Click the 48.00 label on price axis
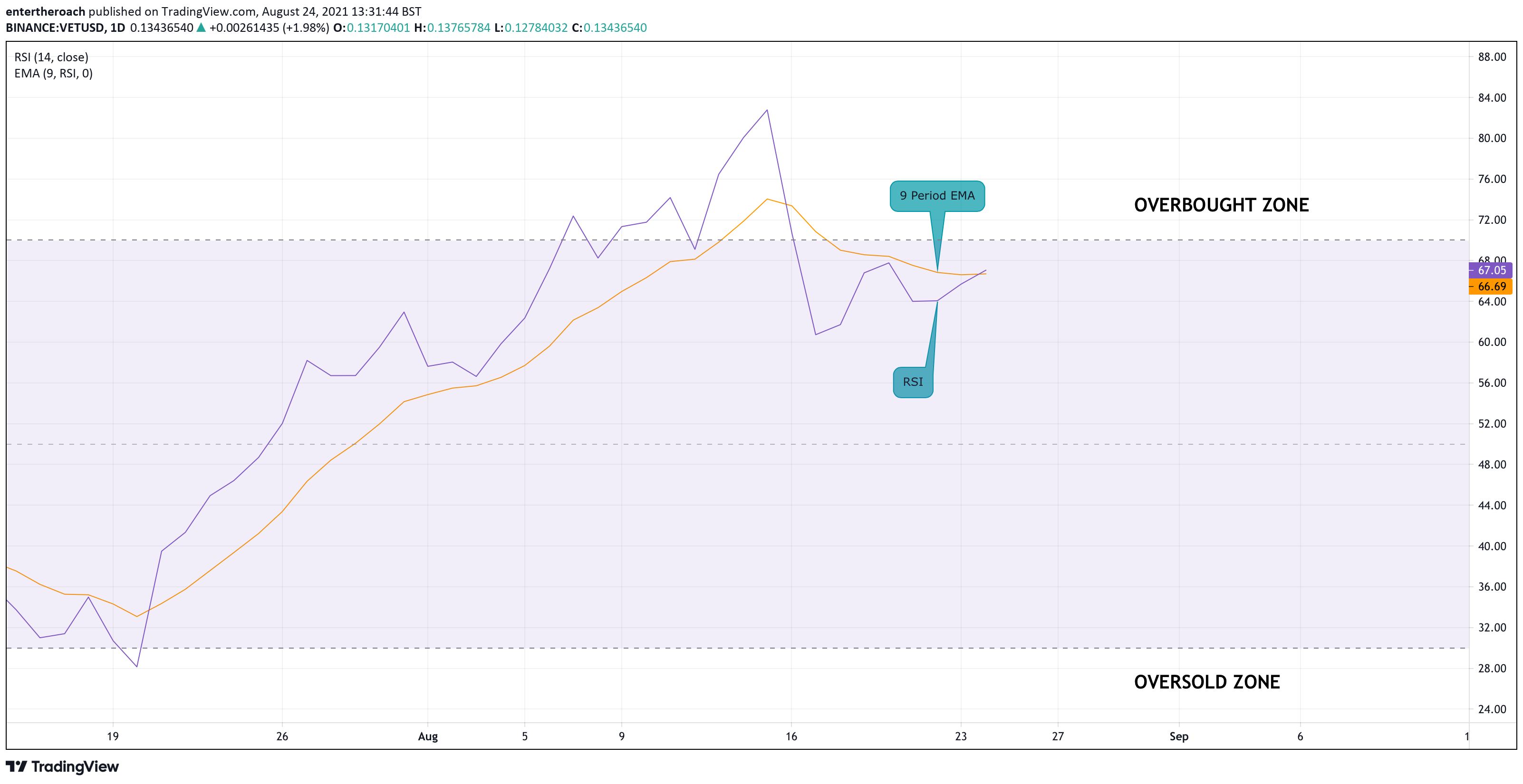The width and height of the screenshot is (1523, 784). (1492, 464)
